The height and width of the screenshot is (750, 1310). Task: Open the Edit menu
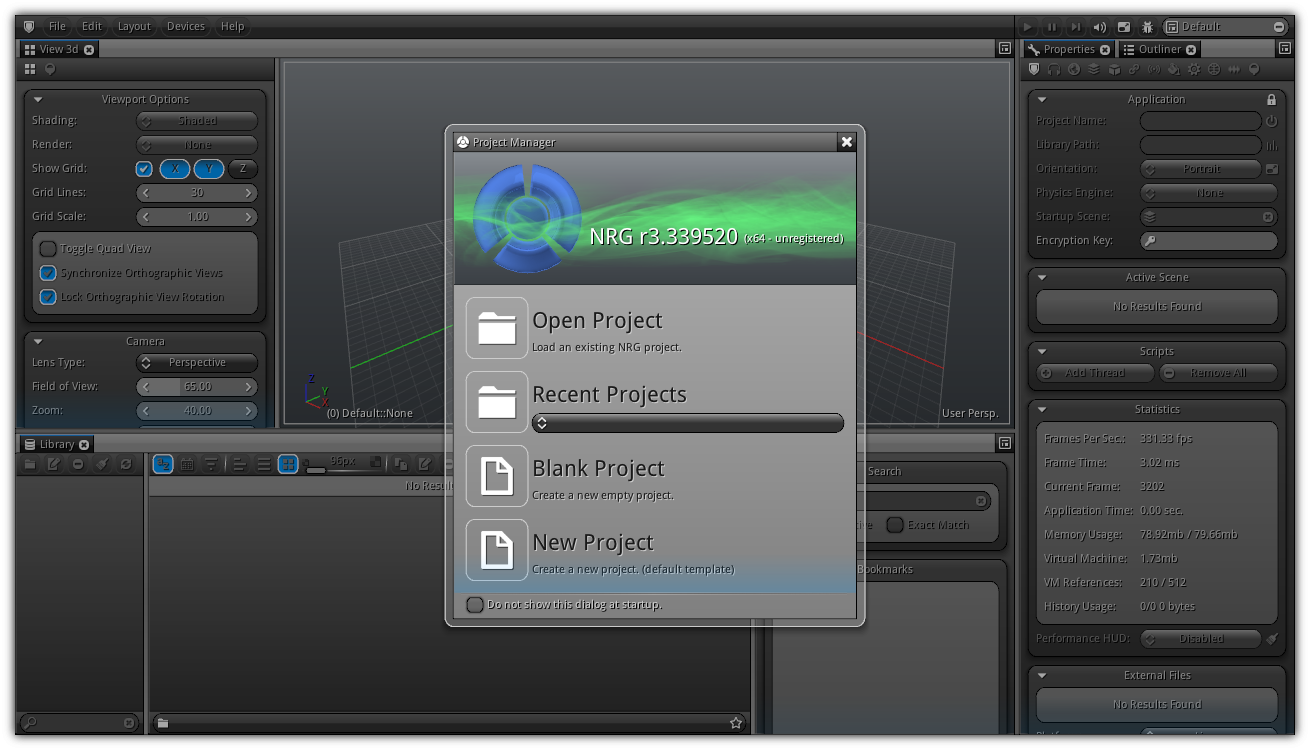pos(92,27)
